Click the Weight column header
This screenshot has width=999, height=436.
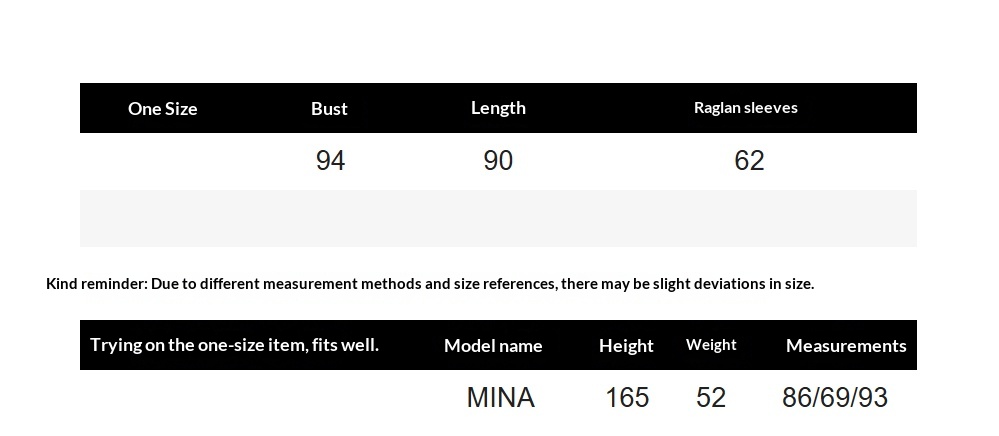click(x=711, y=345)
